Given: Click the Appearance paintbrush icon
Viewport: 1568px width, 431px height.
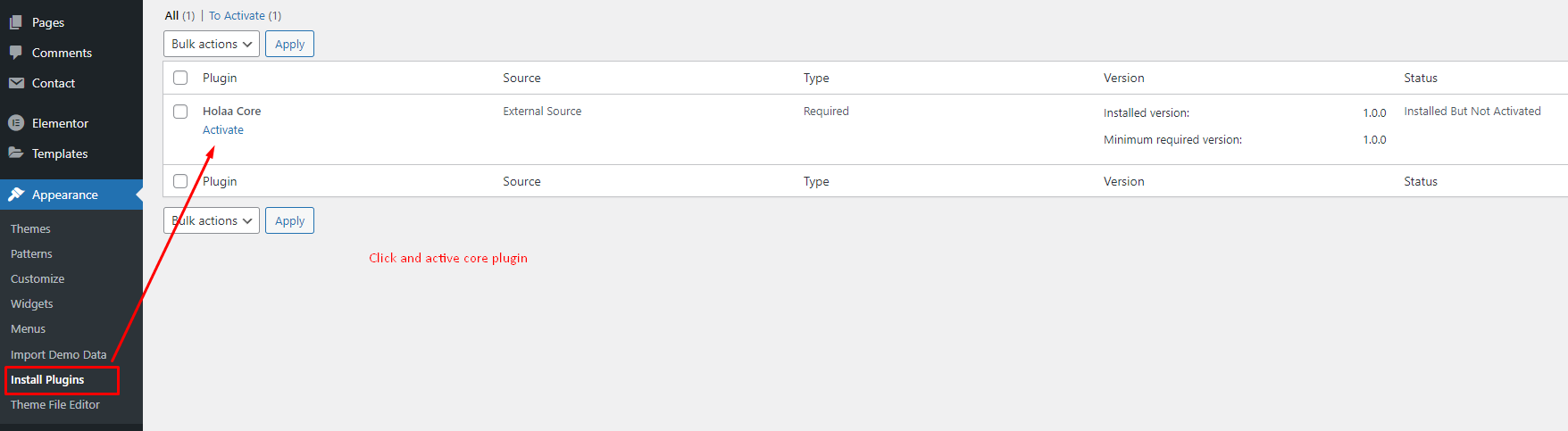Looking at the screenshot, I should (x=16, y=195).
